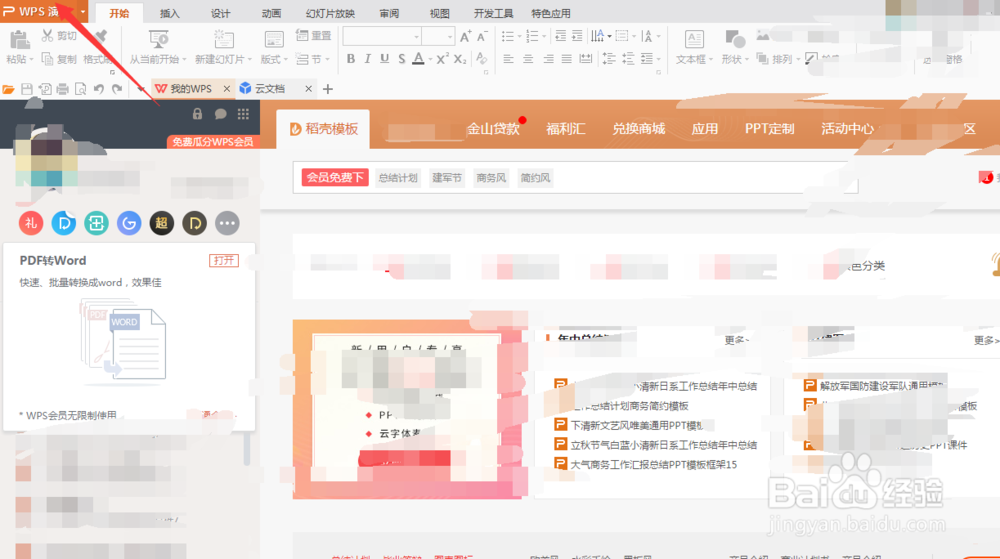The image size is (1000, 559).
Task: Select left text alignment
Action: coord(508,59)
